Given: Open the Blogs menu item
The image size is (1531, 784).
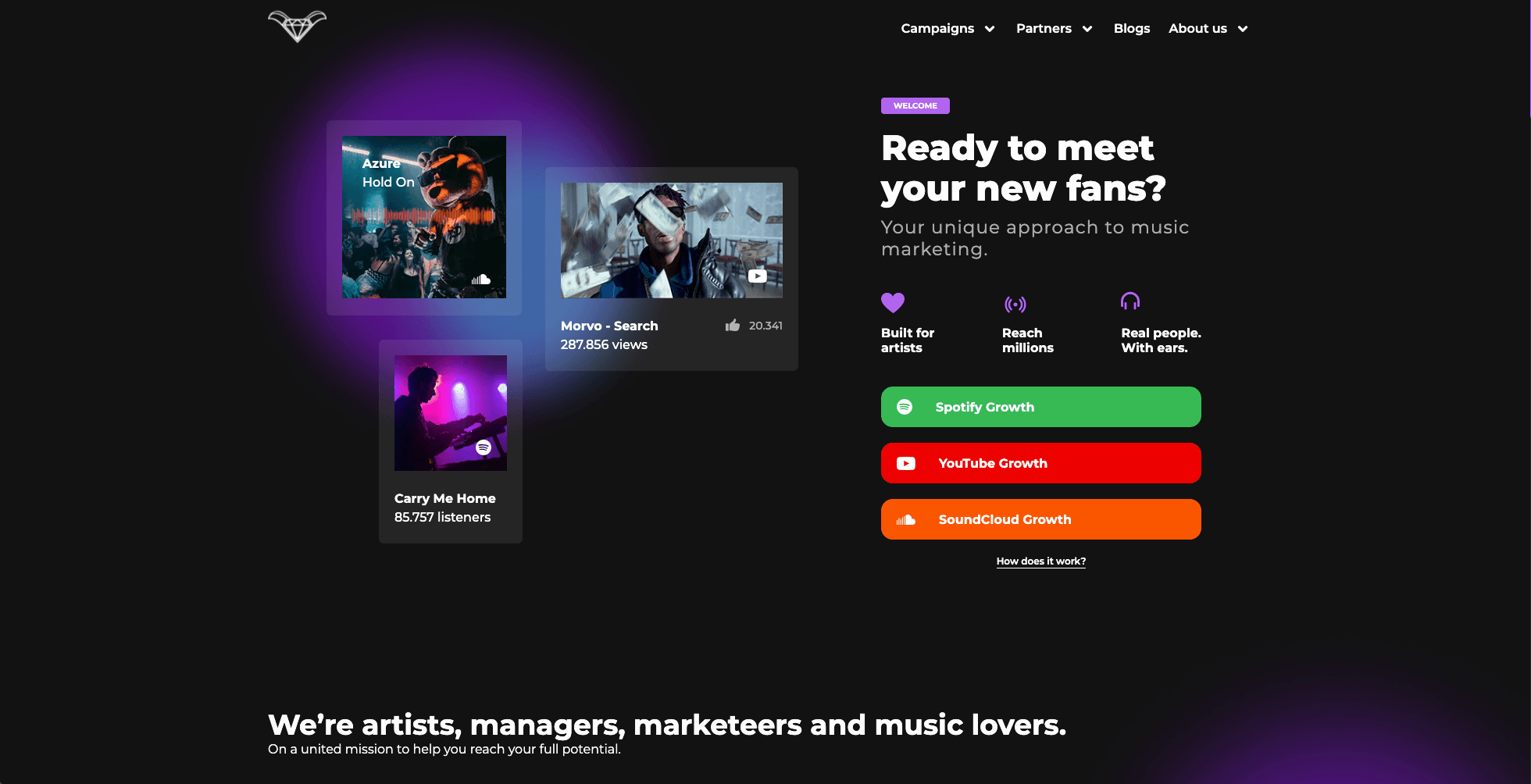Looking at the screenshot, I should point(1131,28).
